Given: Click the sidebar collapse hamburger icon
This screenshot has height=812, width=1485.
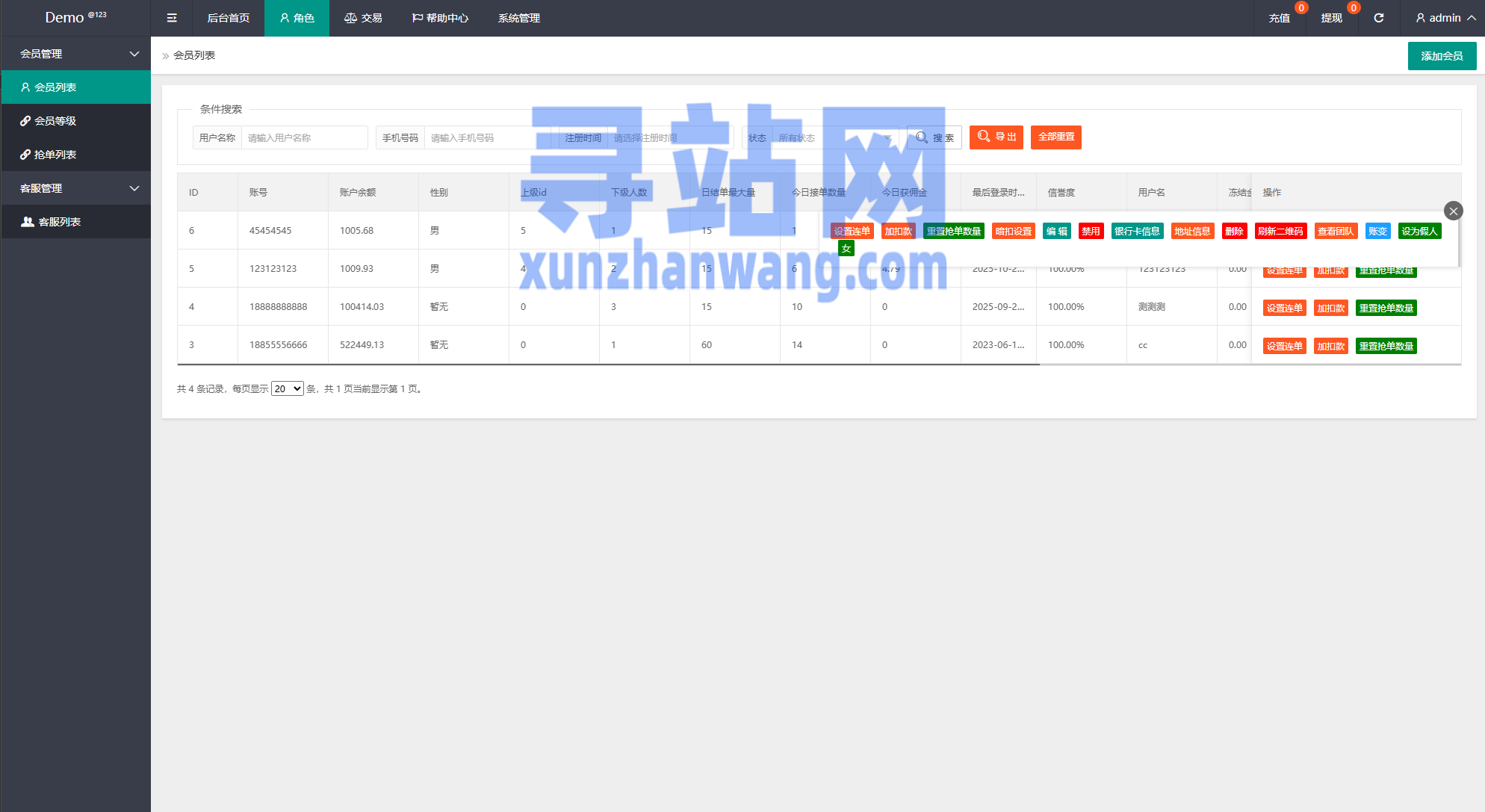Looking at the screenshot, I should click(x=172, y=18).
